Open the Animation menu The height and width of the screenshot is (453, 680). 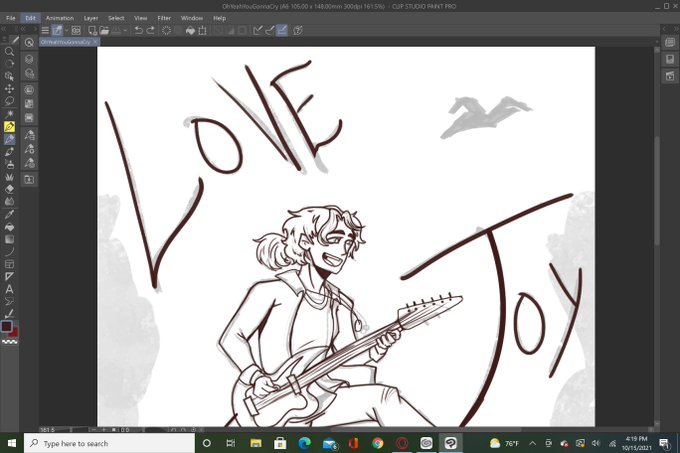click(x=60, y=18)
